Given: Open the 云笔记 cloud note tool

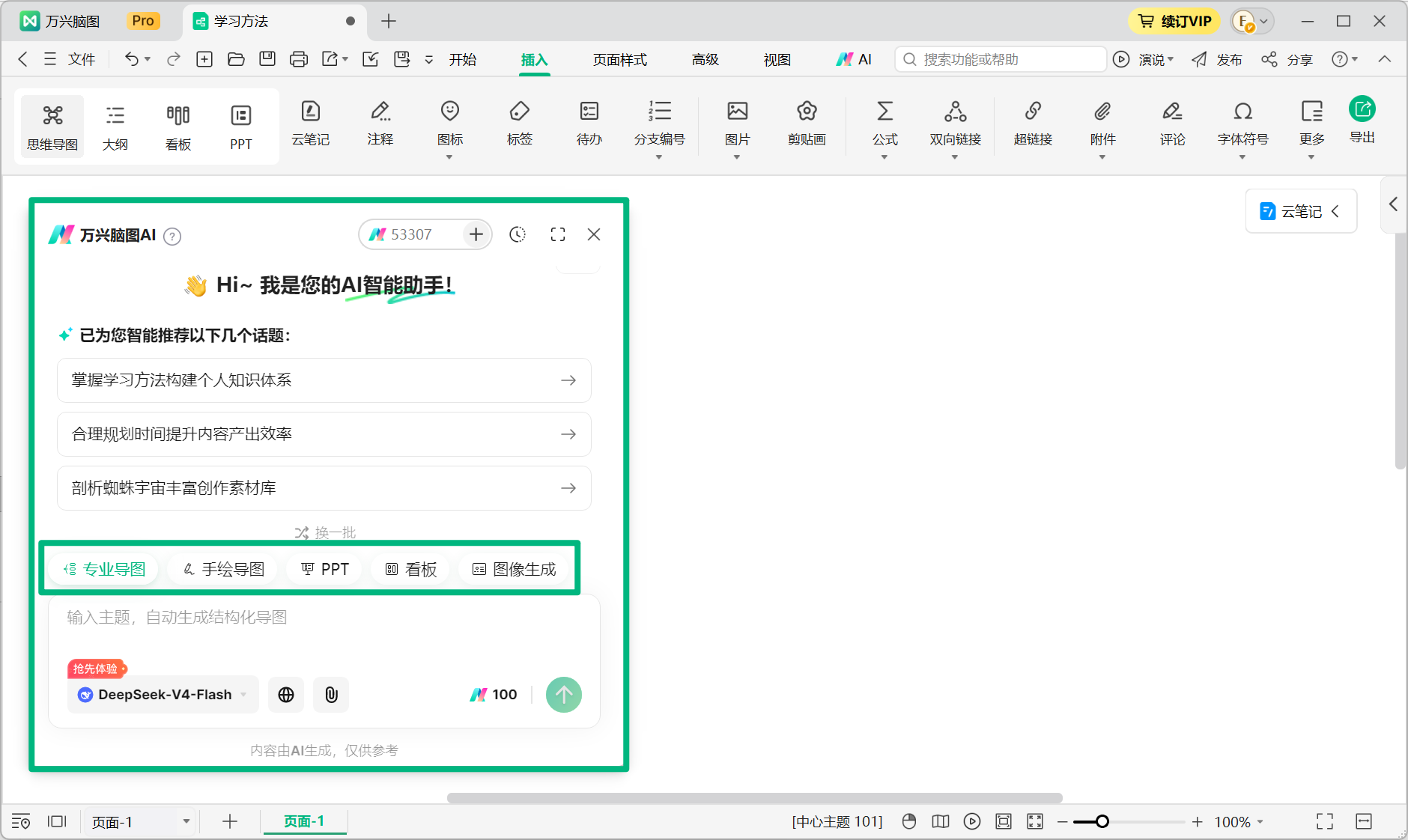Looking at the screenshot, I should pyautogui.click(x=310, y=124).
